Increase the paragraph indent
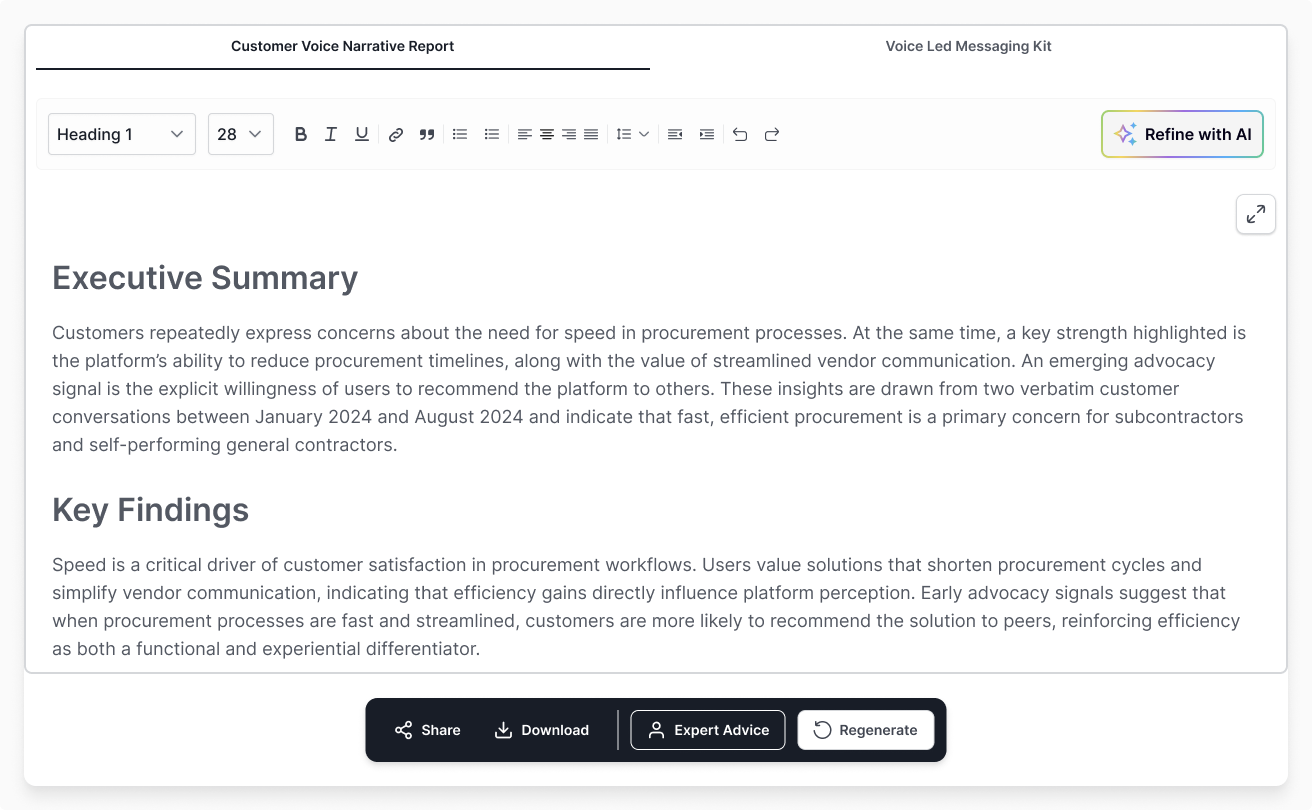The image size is (1312, 810). click(x=707, y=133)
